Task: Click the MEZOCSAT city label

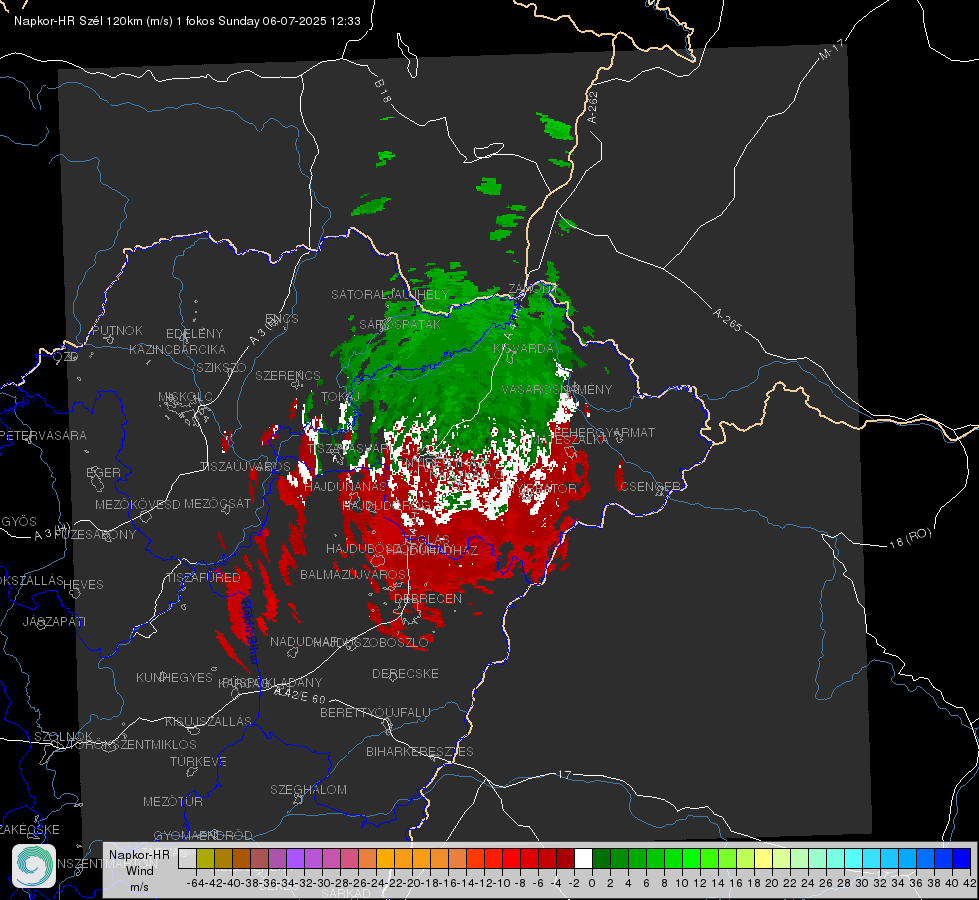Action: click(x=217, y=503)
